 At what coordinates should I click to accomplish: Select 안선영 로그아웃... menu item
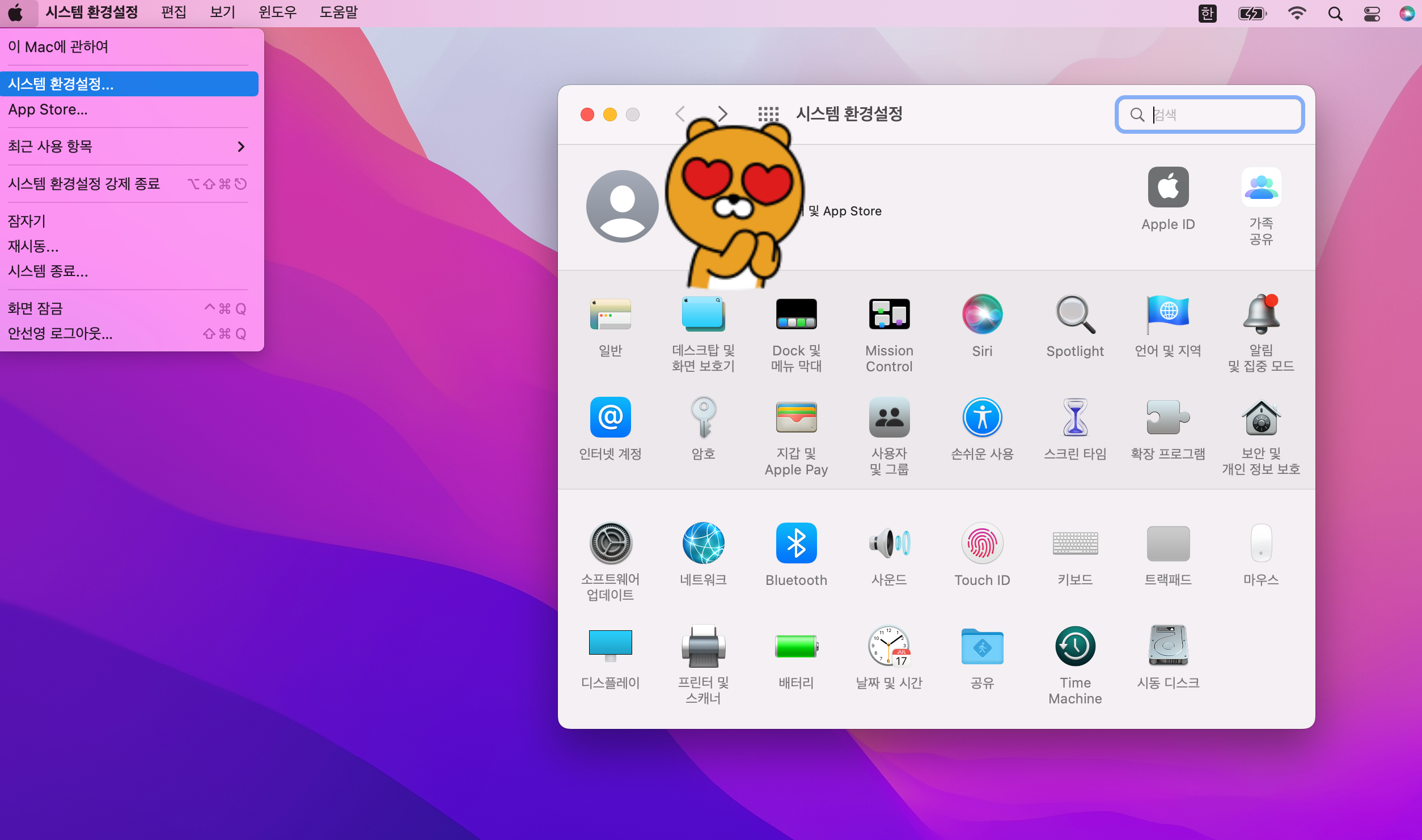[129, 333]
